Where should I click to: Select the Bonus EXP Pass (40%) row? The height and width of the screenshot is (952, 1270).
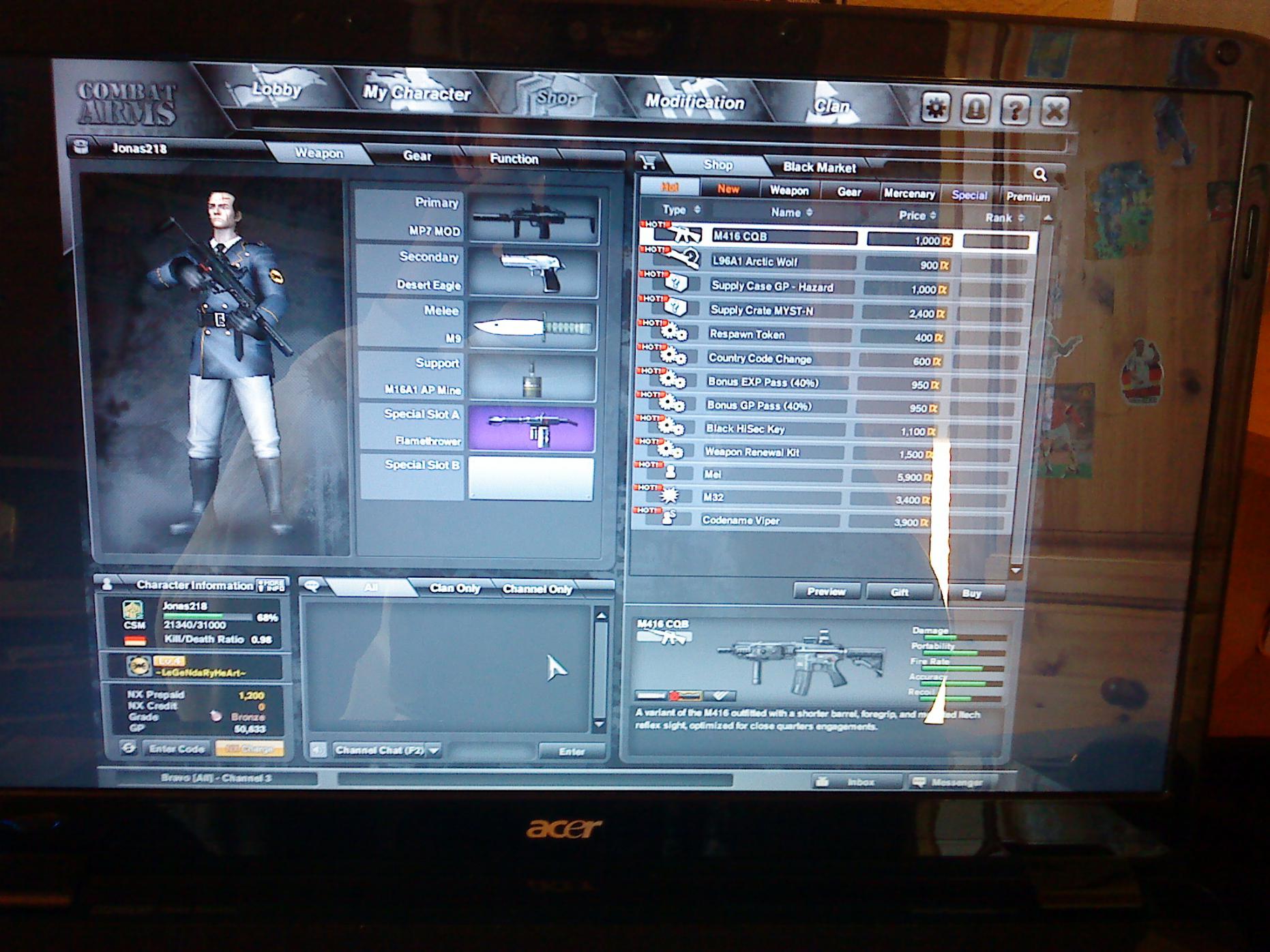(829, 383)
